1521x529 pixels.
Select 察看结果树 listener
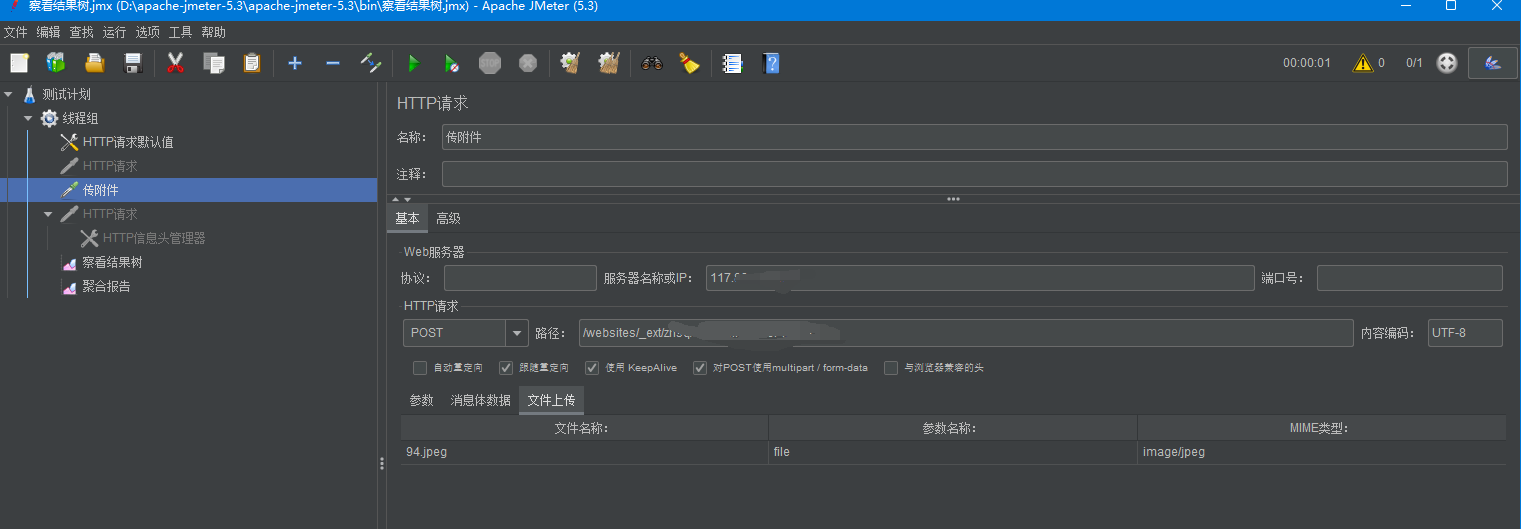(x=112, y=262)
